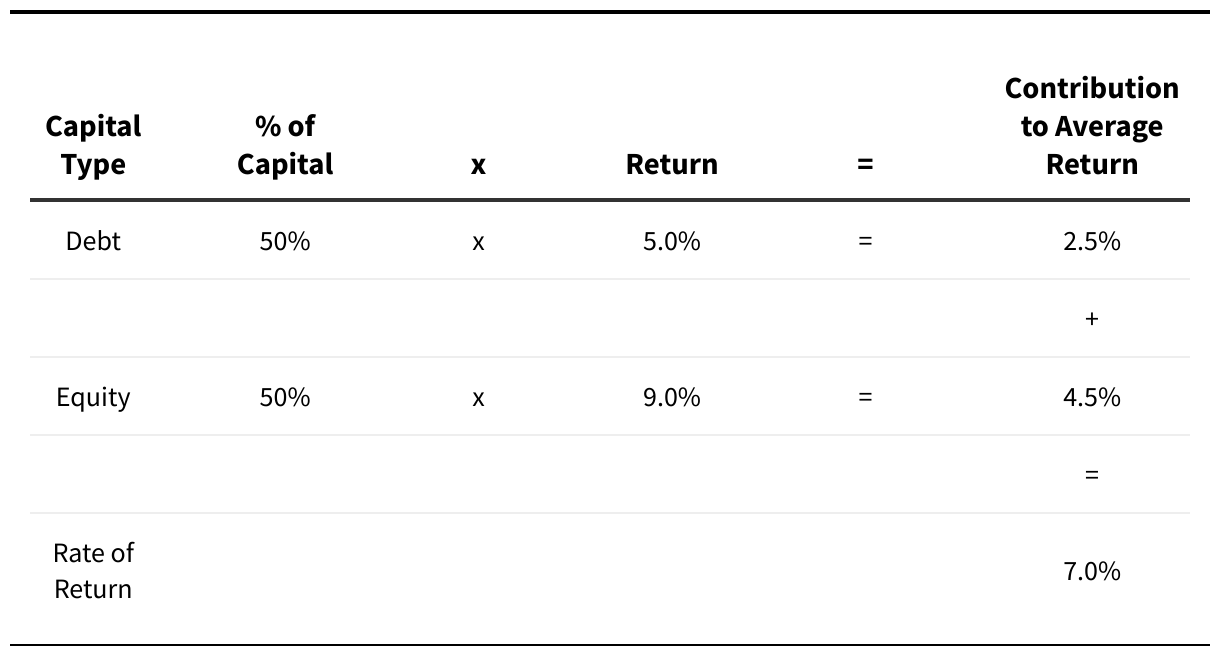The width and height of the screenshot is (1220, 656).
Task: Select the 5.0% debt return cell
Action: (x=672, y=241)
